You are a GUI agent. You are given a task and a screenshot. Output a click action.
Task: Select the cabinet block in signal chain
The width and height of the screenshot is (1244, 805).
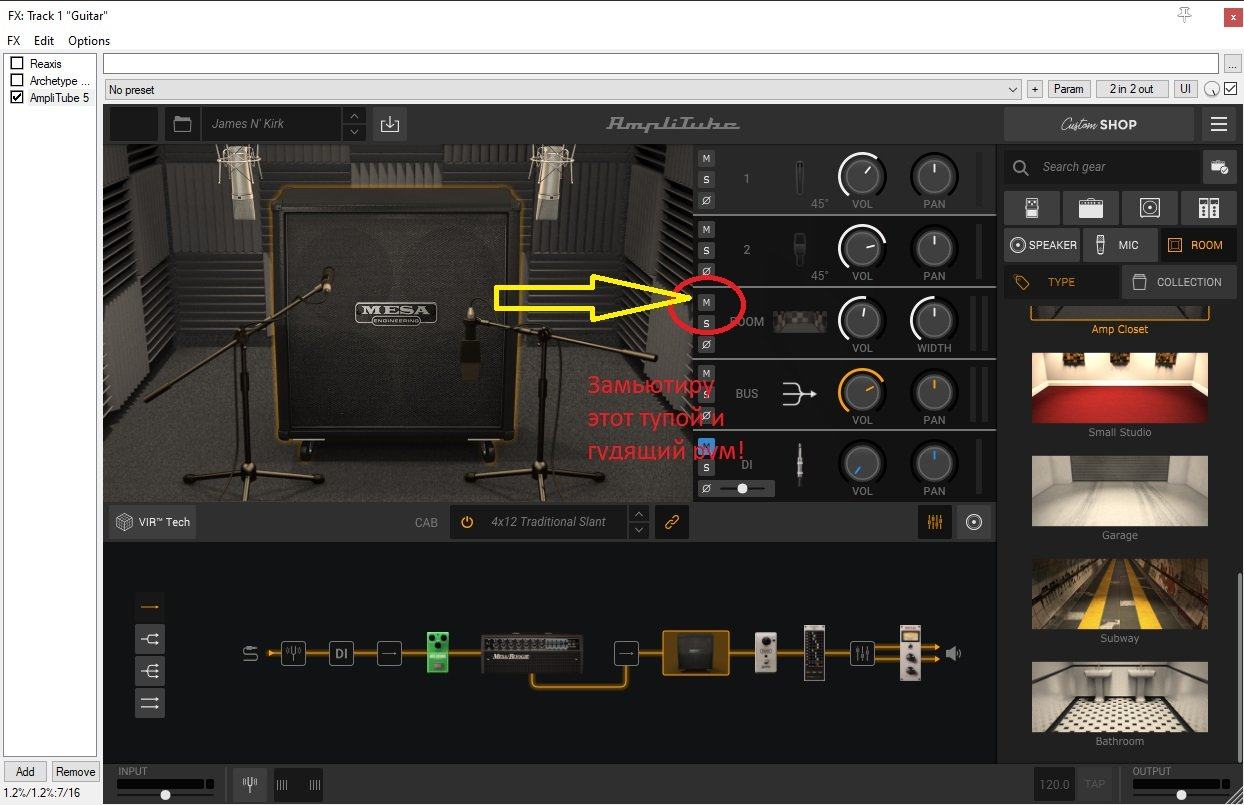click(x=696, y=654)
